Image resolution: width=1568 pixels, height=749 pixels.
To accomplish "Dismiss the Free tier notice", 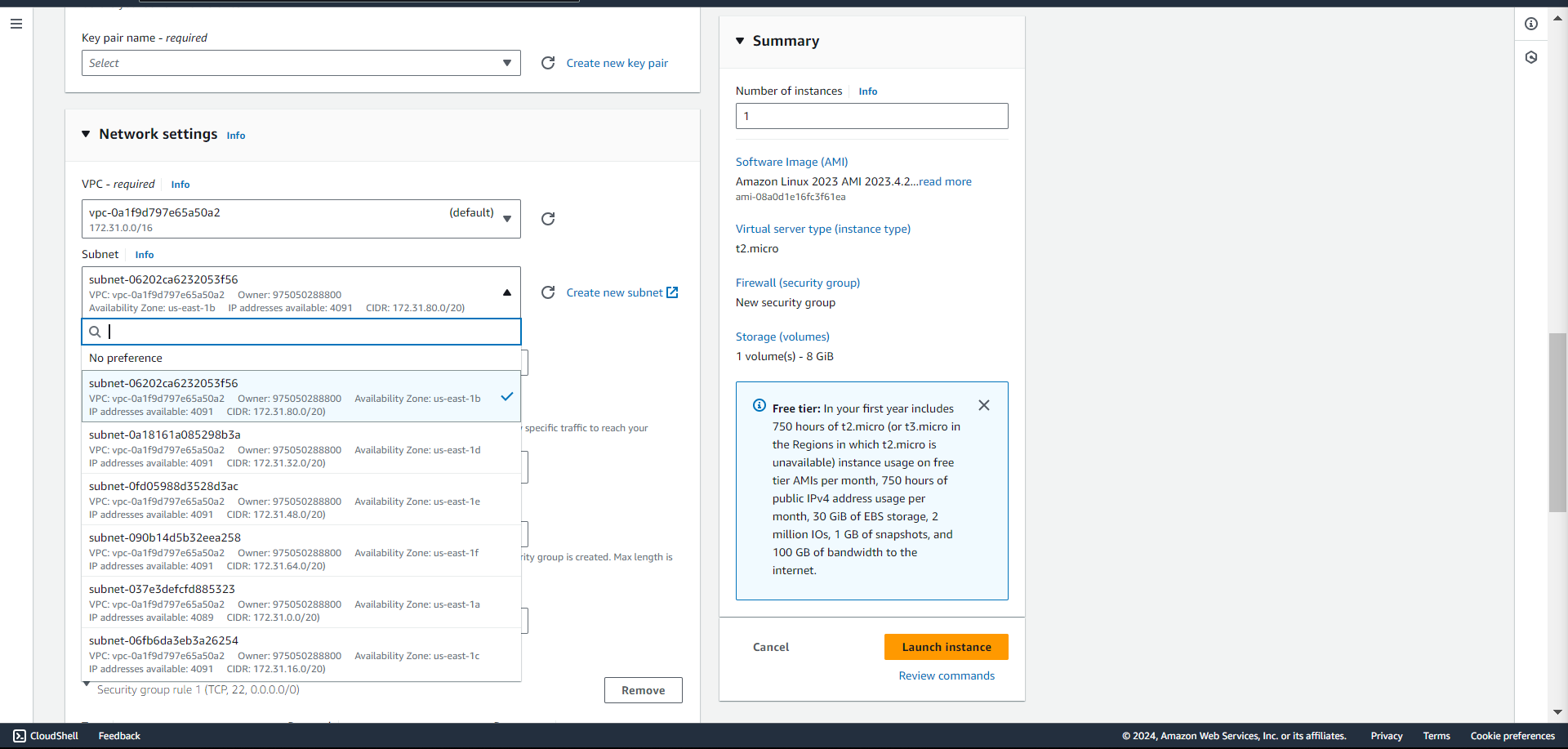I will 984,406.
